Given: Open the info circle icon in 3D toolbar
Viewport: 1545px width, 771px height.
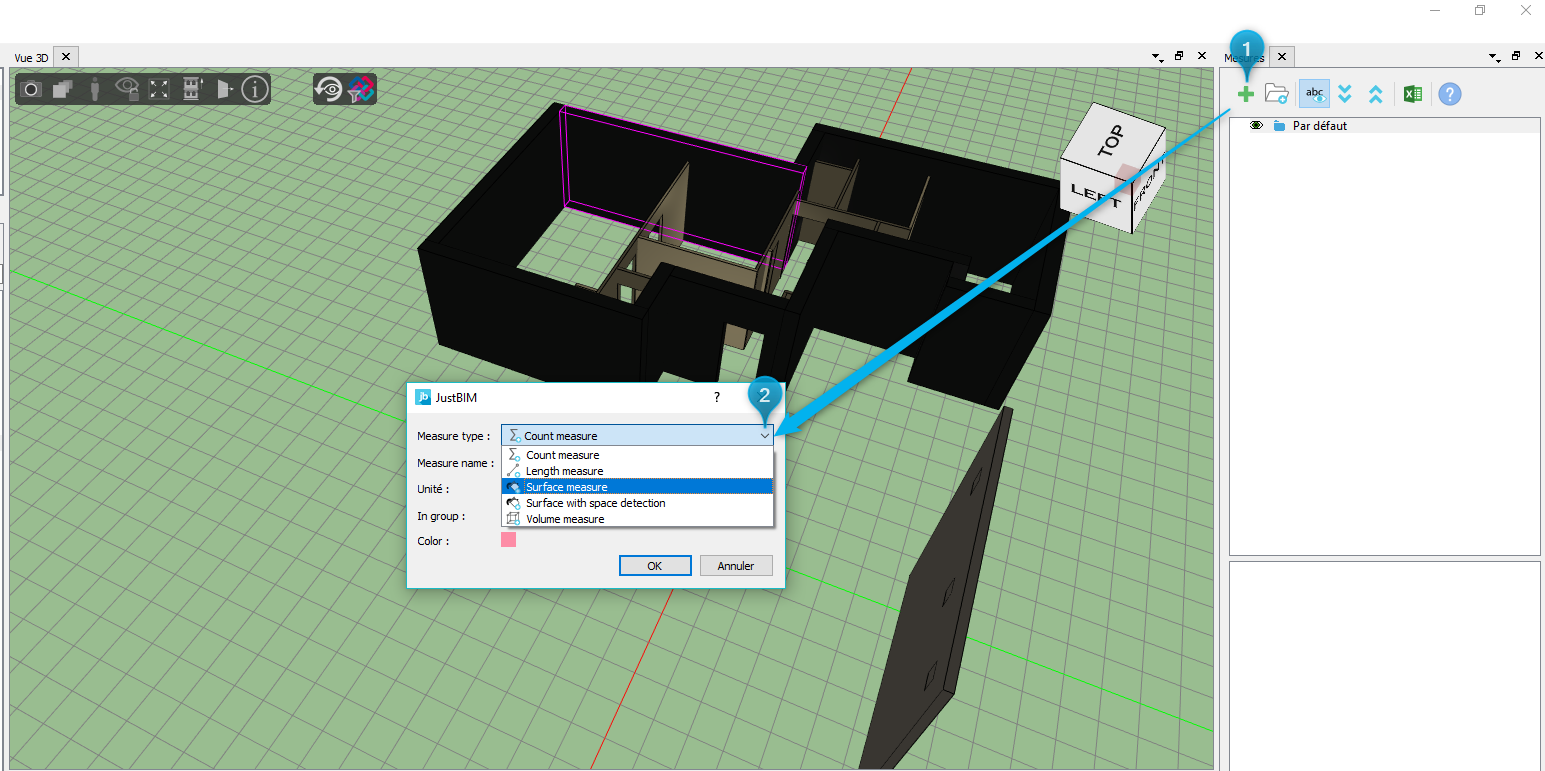Looking at the screenshot, I should click(255, 90).
